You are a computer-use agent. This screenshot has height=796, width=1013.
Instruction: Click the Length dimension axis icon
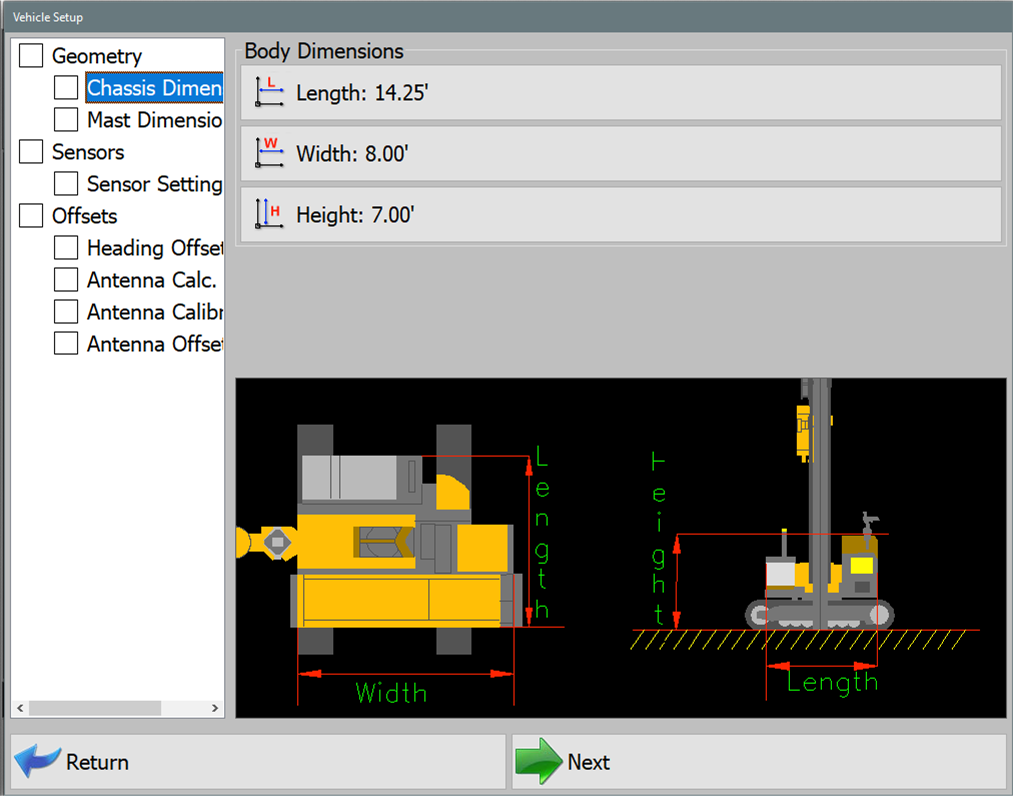[268, 92]
